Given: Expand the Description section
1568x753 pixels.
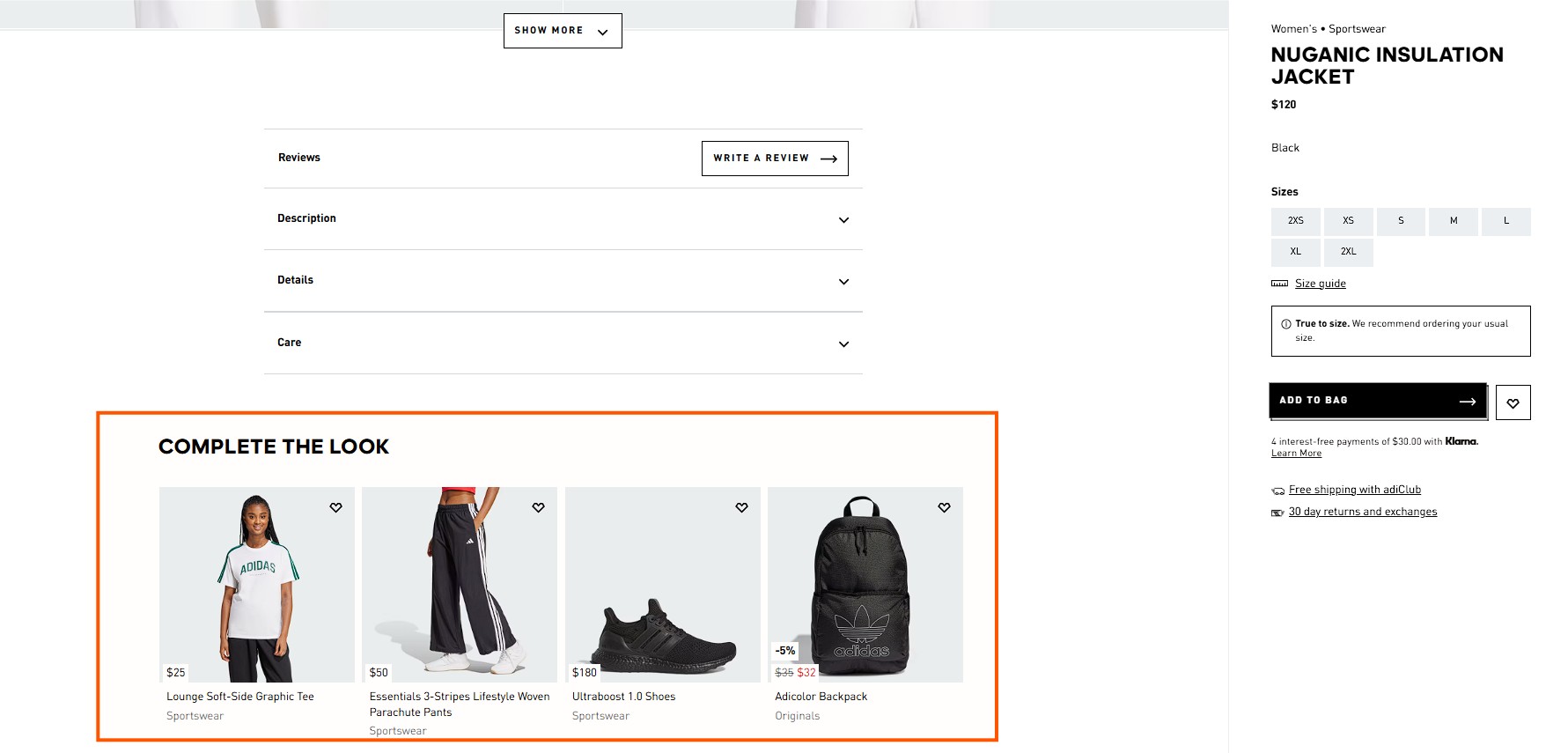Looking at the screenshot, I should tap(563, 219).
